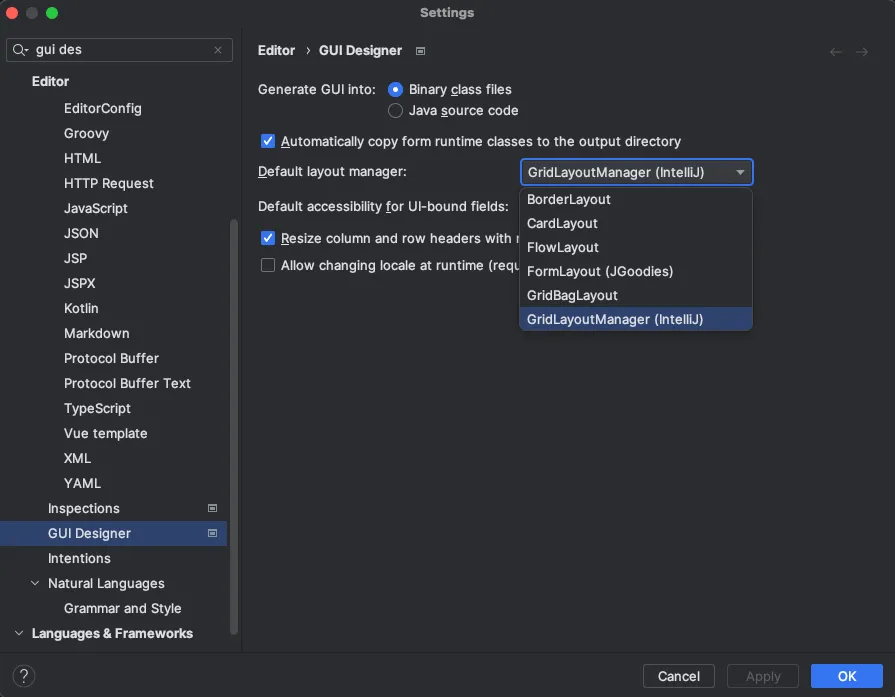Click the settings icon beside the GUI Designer breadcrumb
The height and width of the screenshot is (697, 895).
(420, 51)
